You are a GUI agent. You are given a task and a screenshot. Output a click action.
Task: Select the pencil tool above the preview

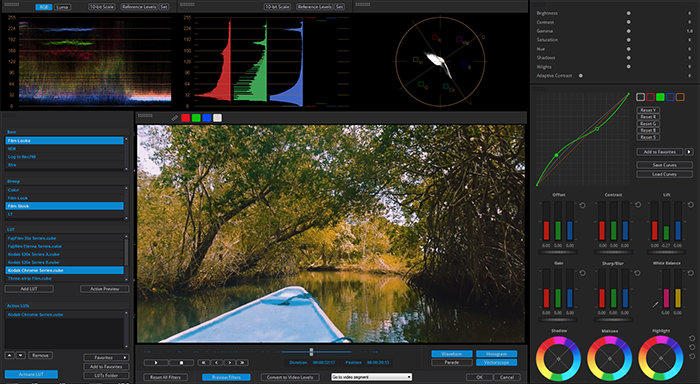click(174, 118)
